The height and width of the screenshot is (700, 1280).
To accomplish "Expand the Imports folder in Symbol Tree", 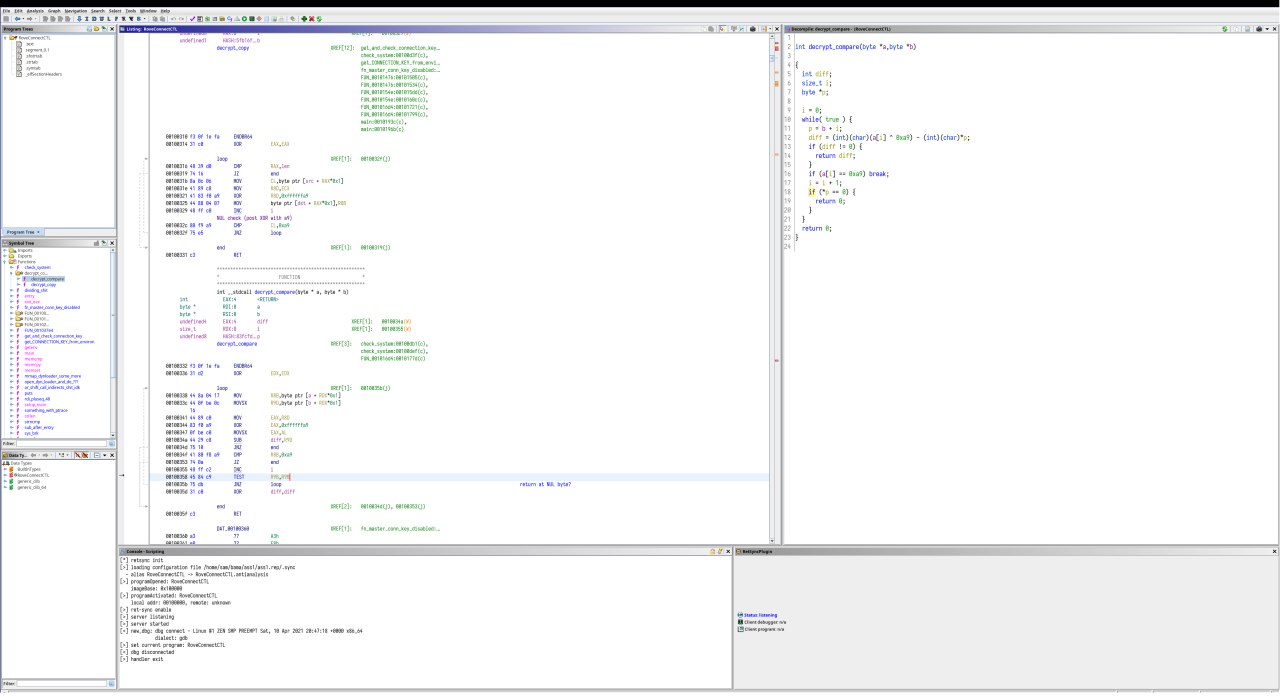I will [x=5, y=250].
